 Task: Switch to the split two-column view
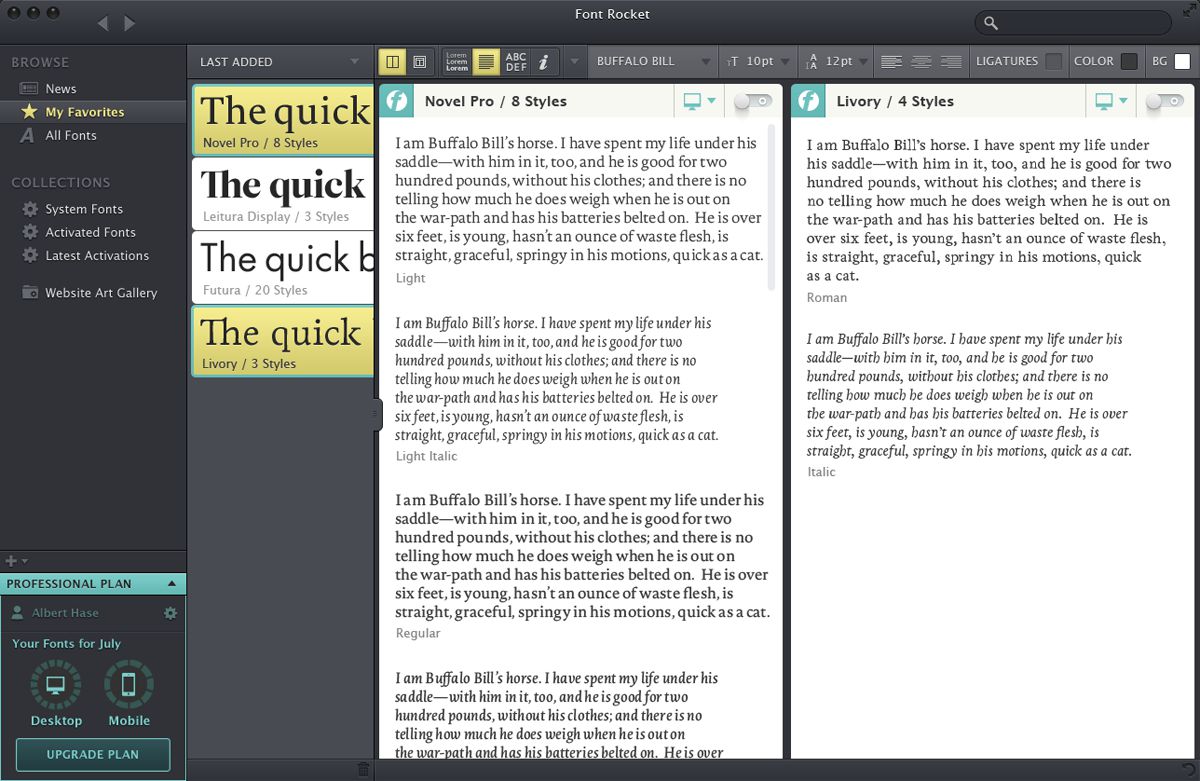click(x=392, y=62)
